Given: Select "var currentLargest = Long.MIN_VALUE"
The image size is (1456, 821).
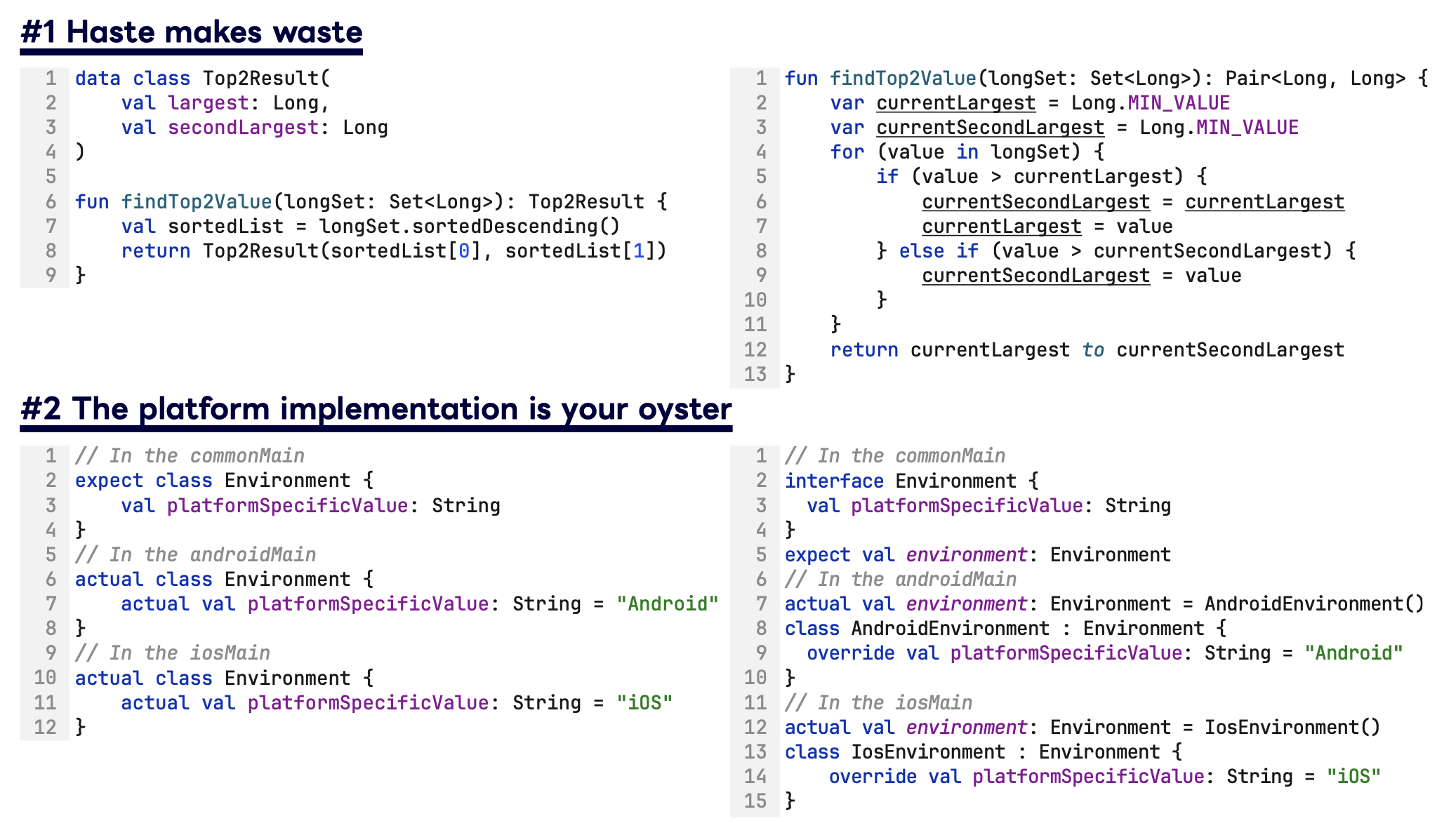Looking at the screenshot, I should tap(1030, 103).
